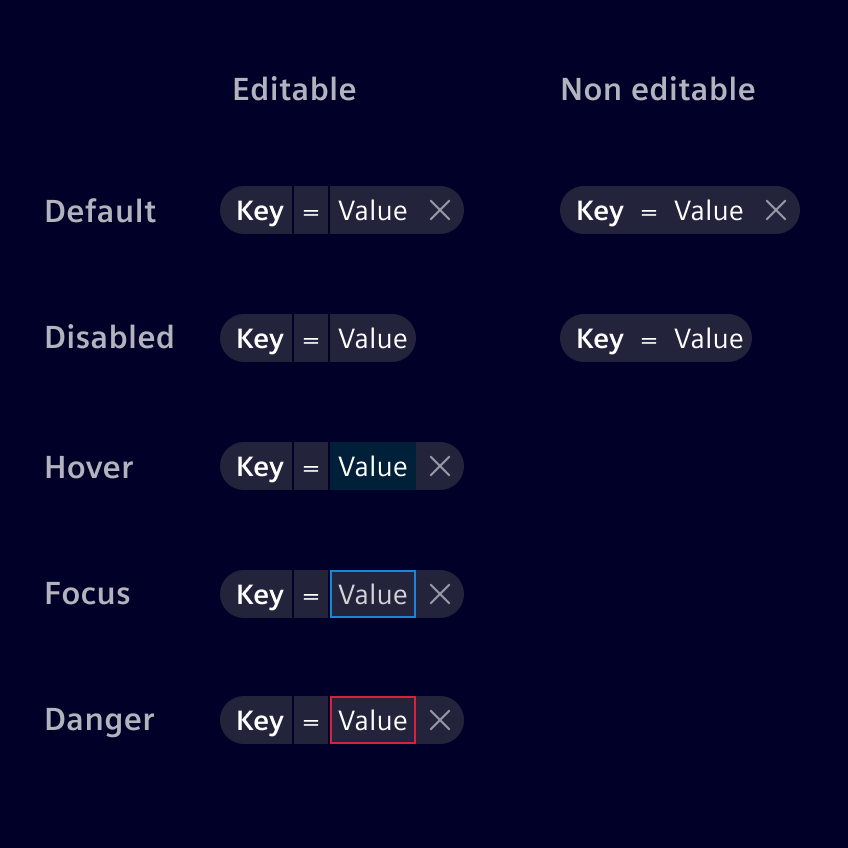Click Key in the Default non-editable chip
Image resolution: width=848 pixels, height=848 pixels.
tap(600, 211)
